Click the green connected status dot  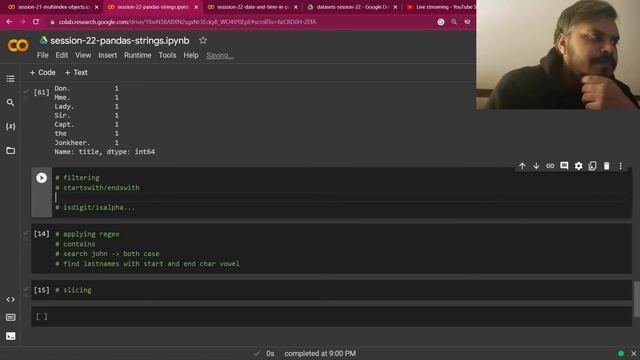pyautogui.click(x=621, y=353)
